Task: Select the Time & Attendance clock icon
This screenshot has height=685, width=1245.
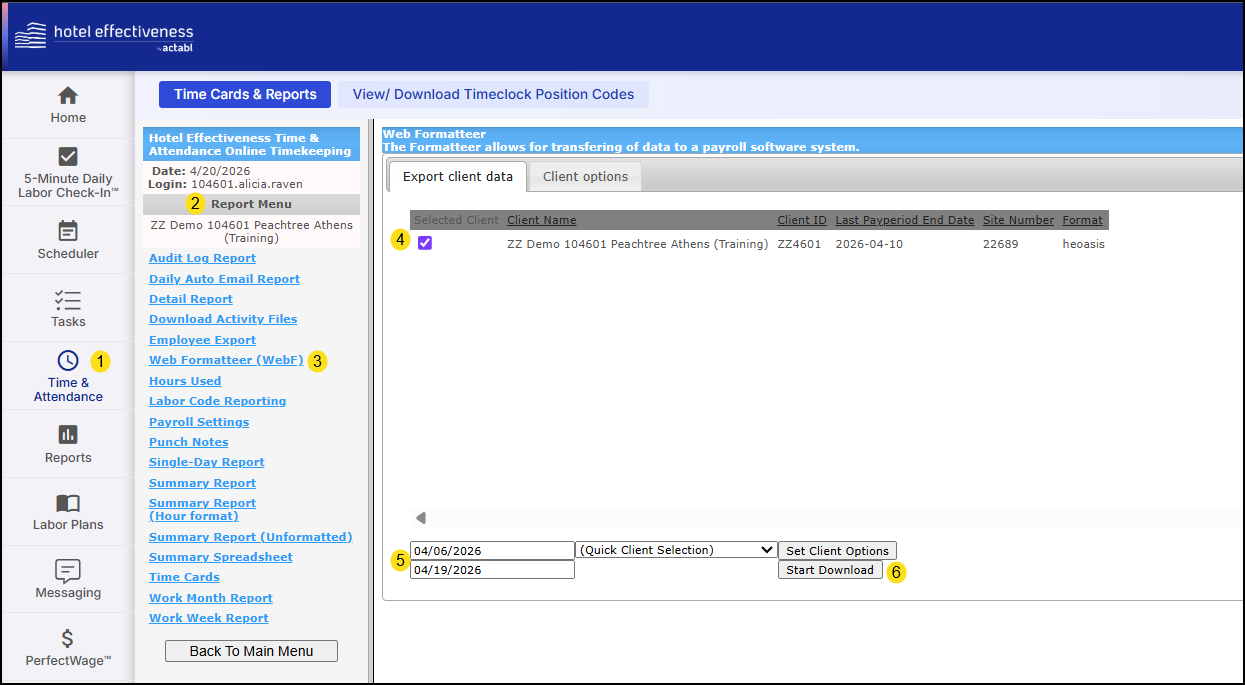Action: (x=68, y=361)
